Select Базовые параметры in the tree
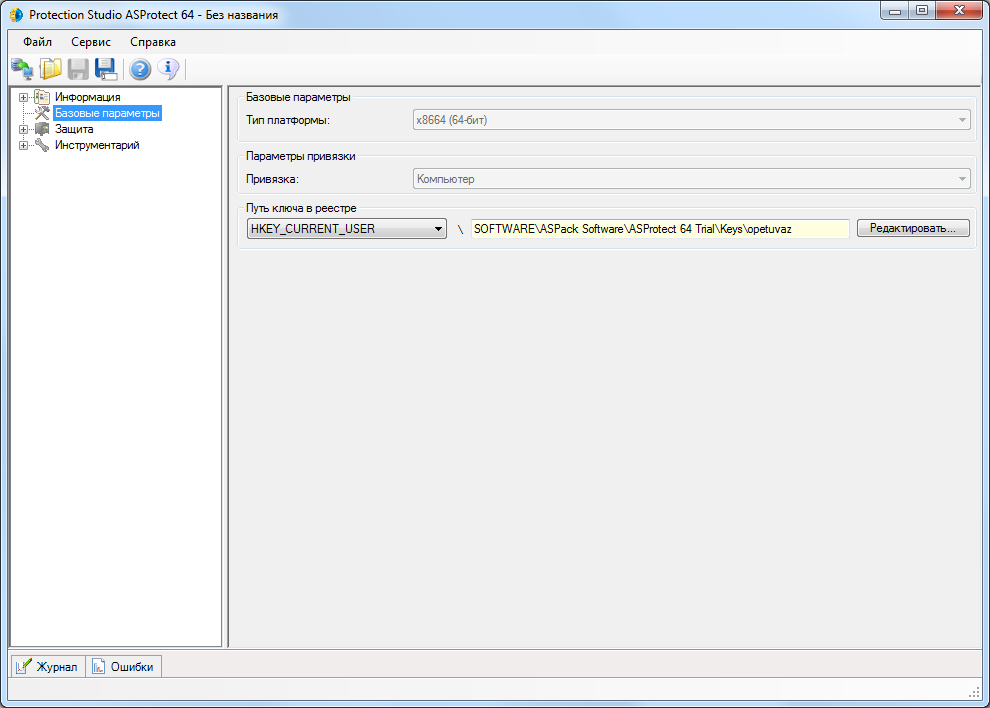Image resolution: width=990 pixels, height=708 pixels. (107, 113)
